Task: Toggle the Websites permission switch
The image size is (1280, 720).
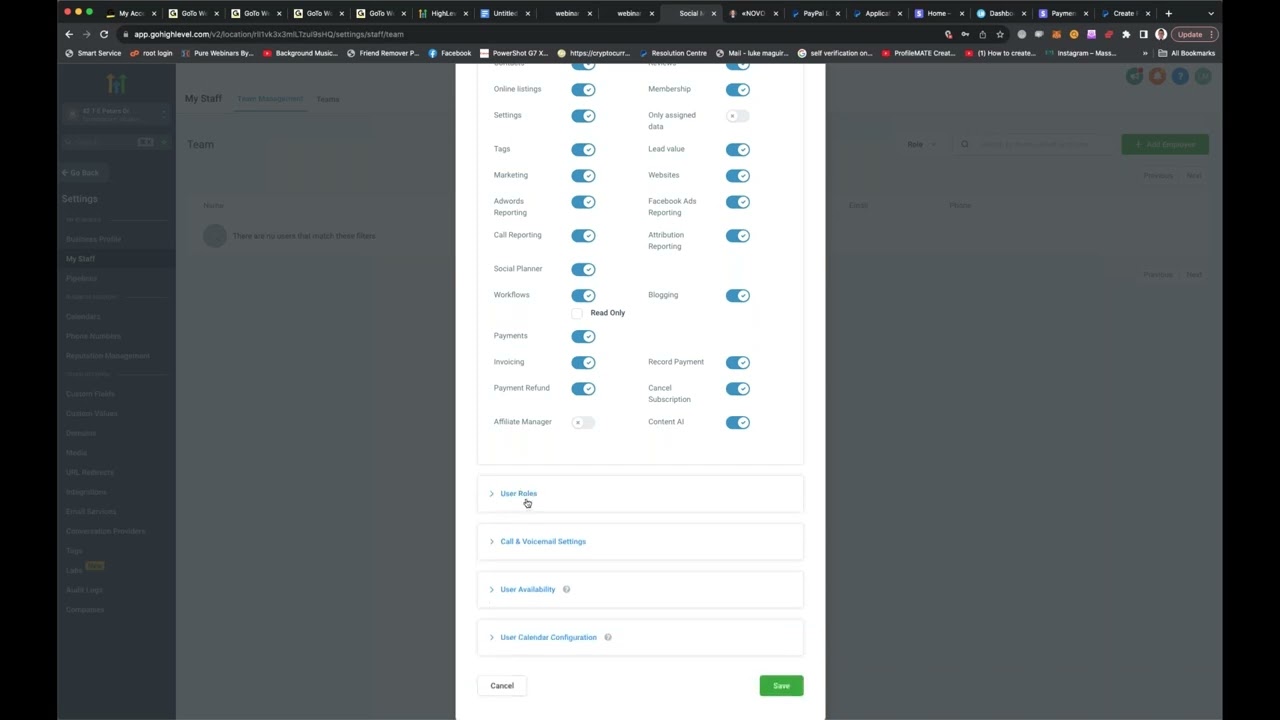Action: click(738, 176)
